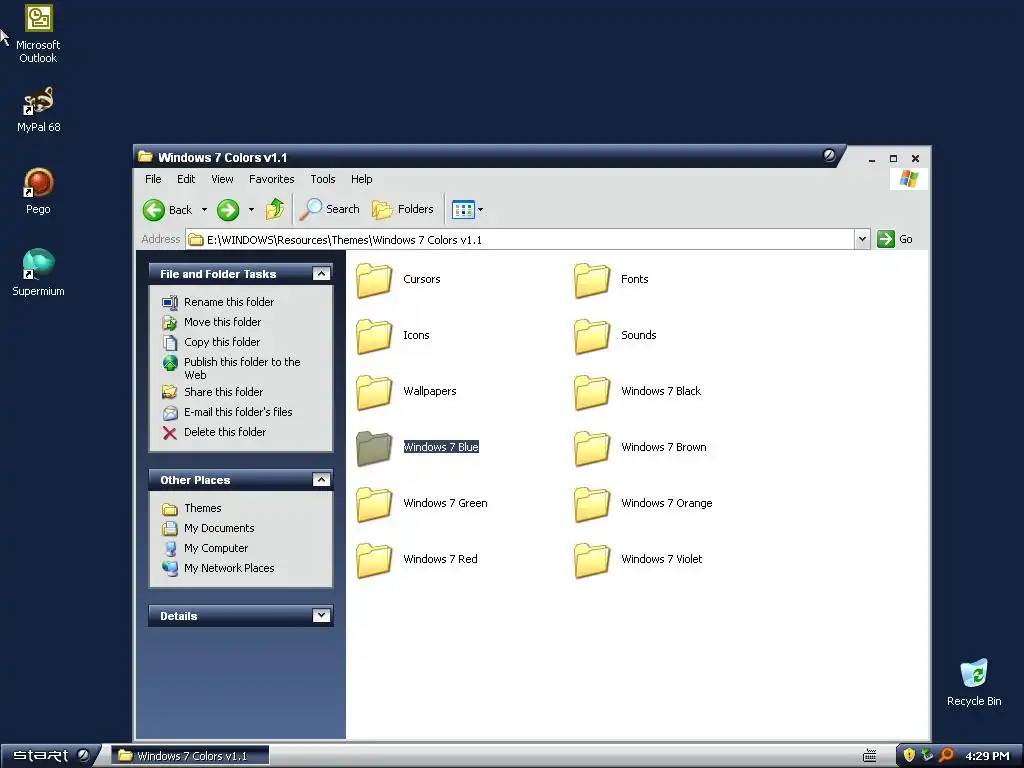Select the Windows 7 Black folder icon
The image size is (1024, 768).
(592, 392)
